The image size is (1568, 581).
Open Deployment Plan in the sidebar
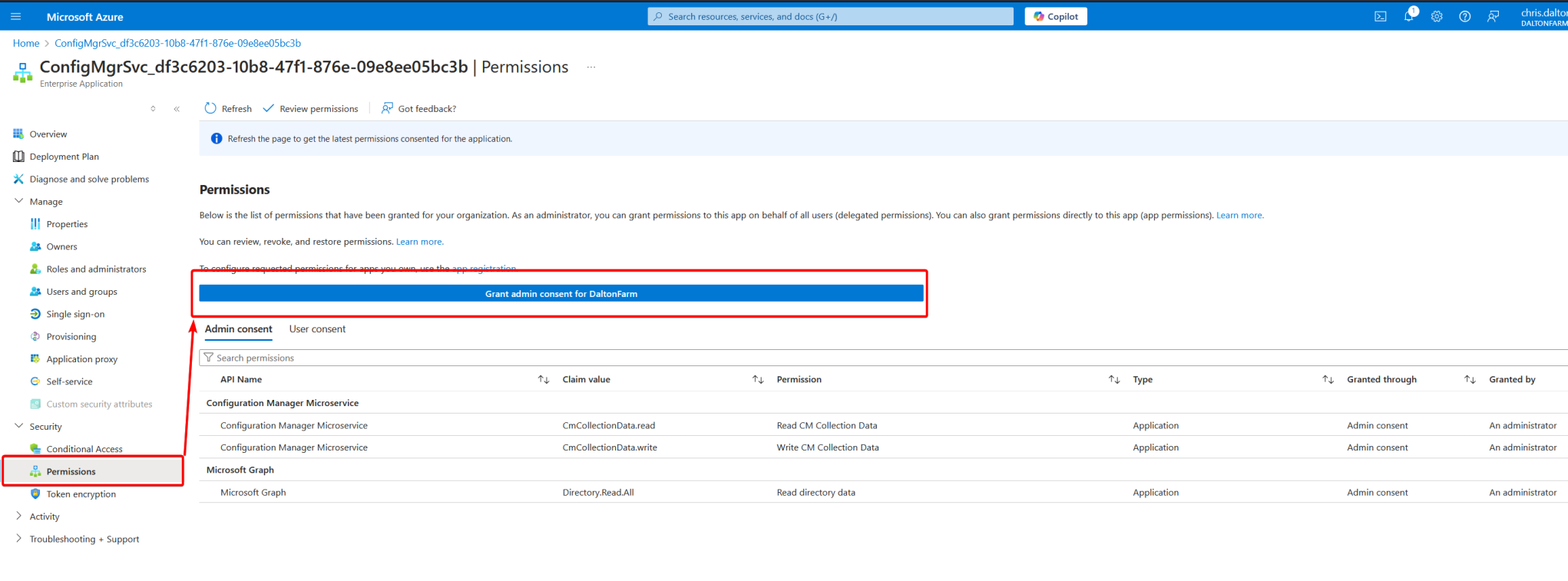point(65,157)
